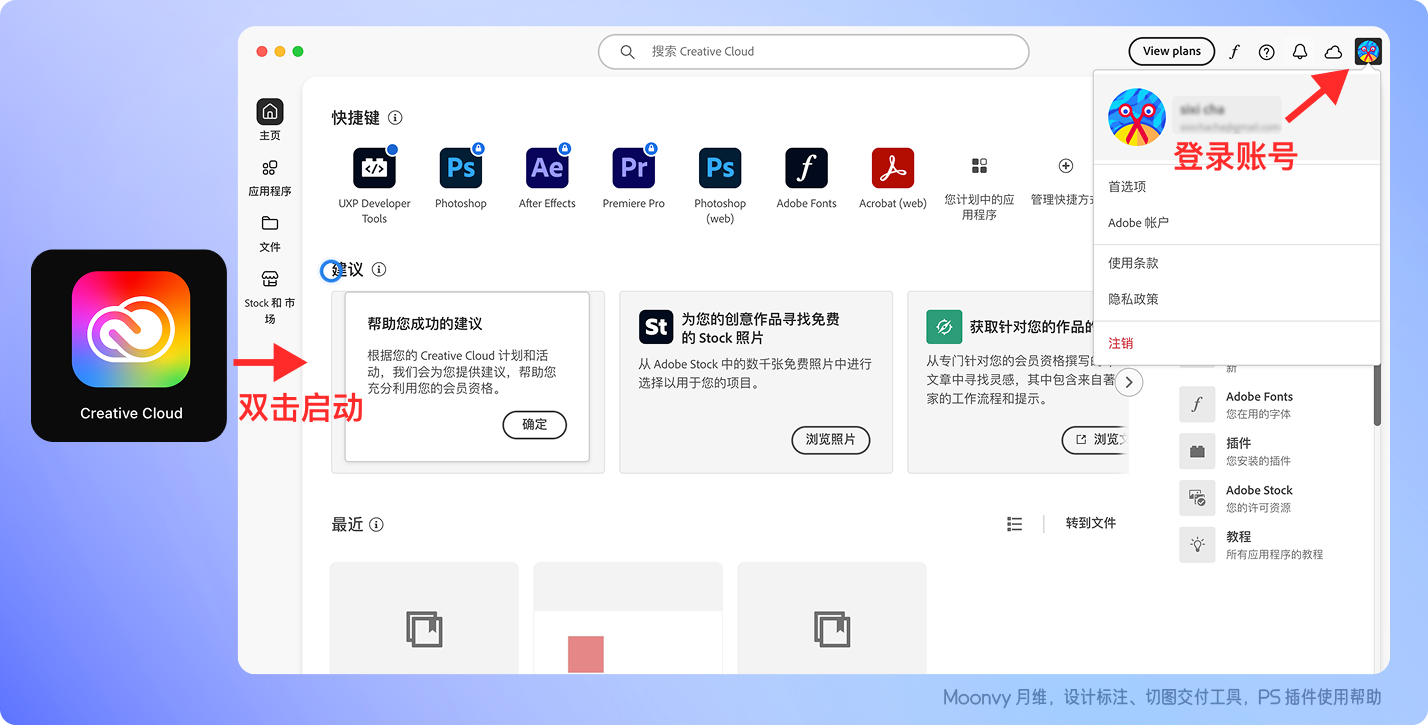1428x725 pixels.
Task: Click the 搜索 Creative Cloud search field
Action: [813, 52]
